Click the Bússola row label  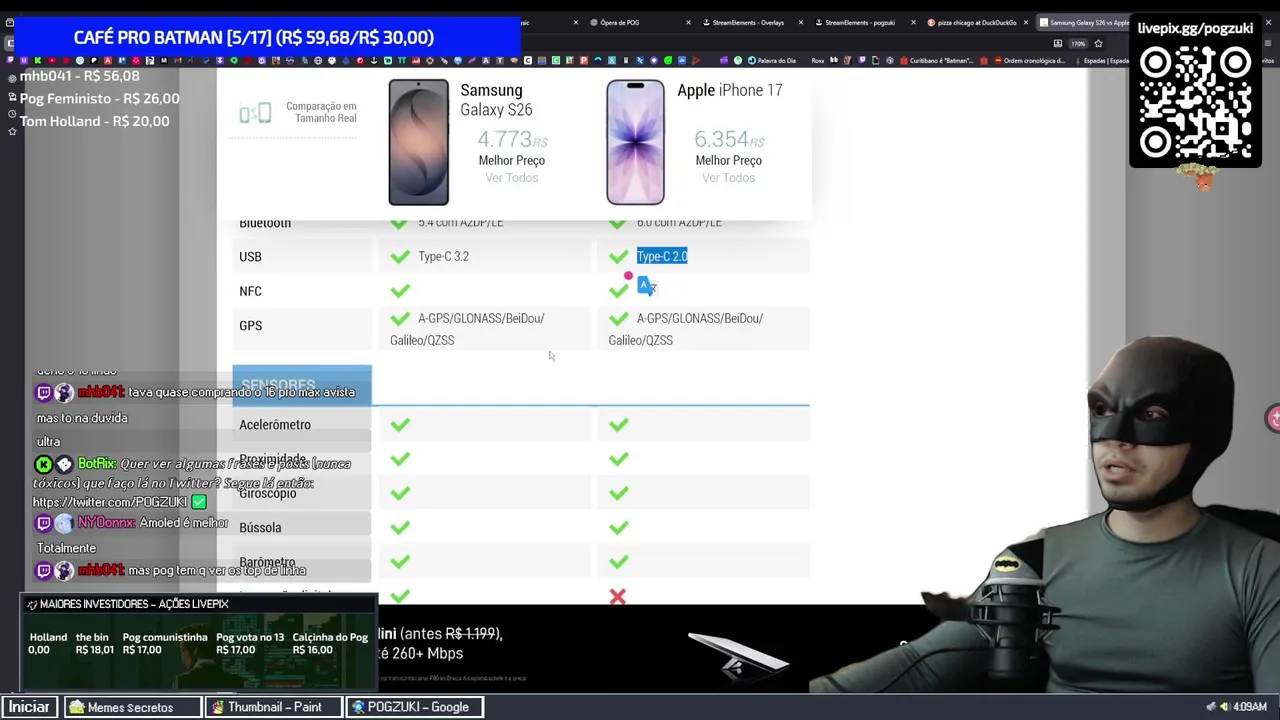[260, 528]
